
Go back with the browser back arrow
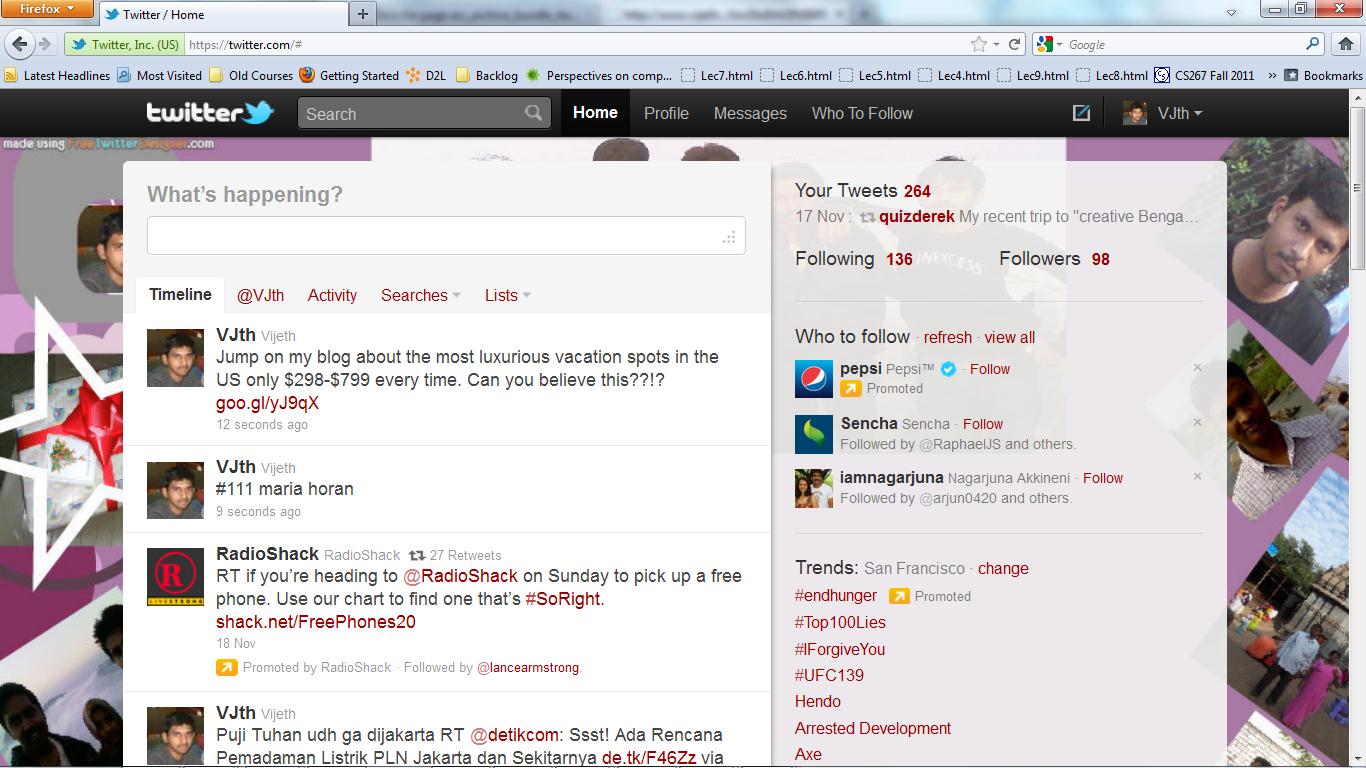click(x=20, y=44)
